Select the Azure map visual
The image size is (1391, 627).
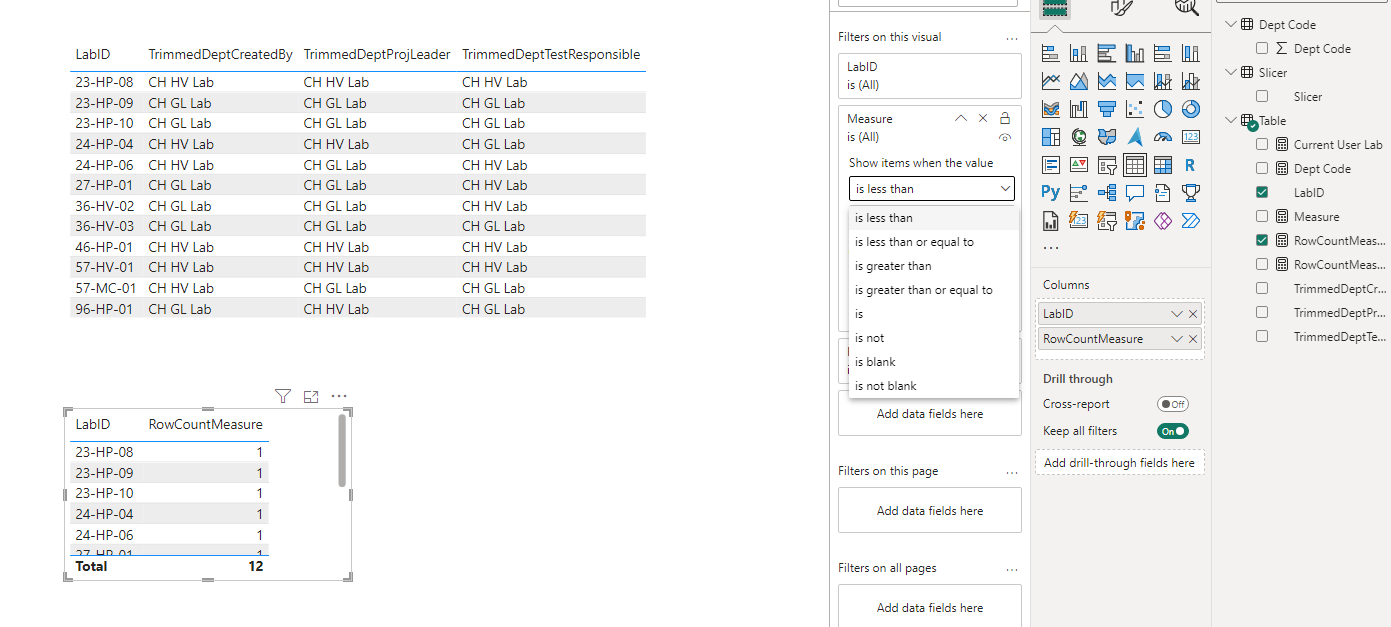(x=1135, y=137)
